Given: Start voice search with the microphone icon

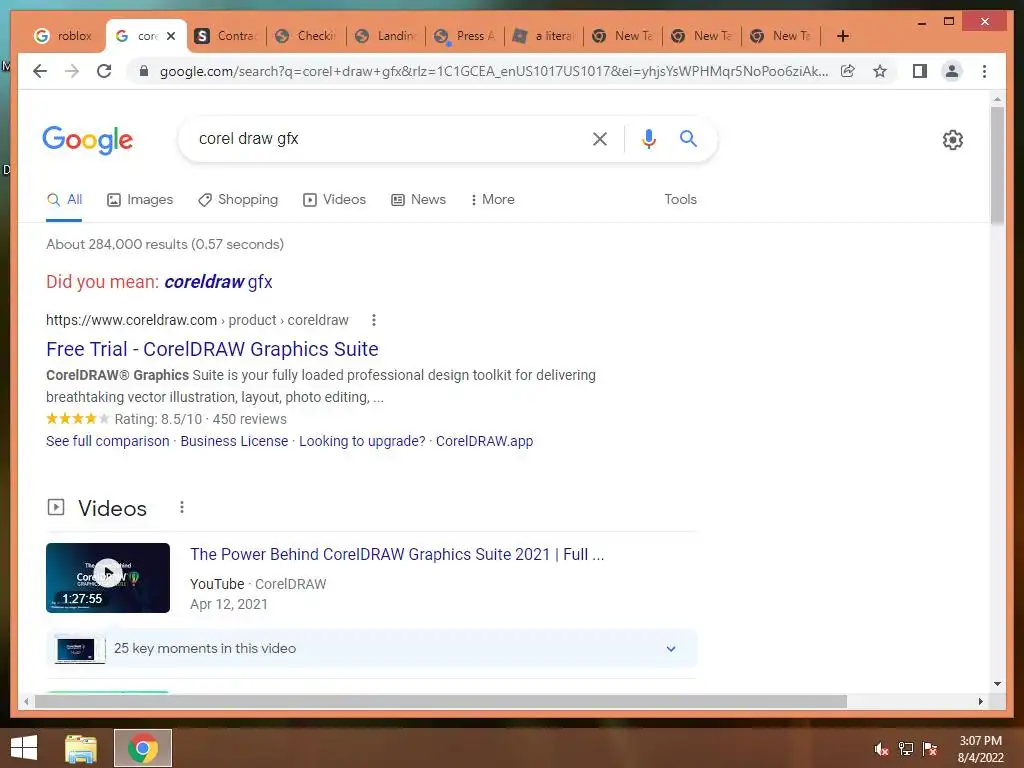Looking at the screenshot, I should coord(648,138).
